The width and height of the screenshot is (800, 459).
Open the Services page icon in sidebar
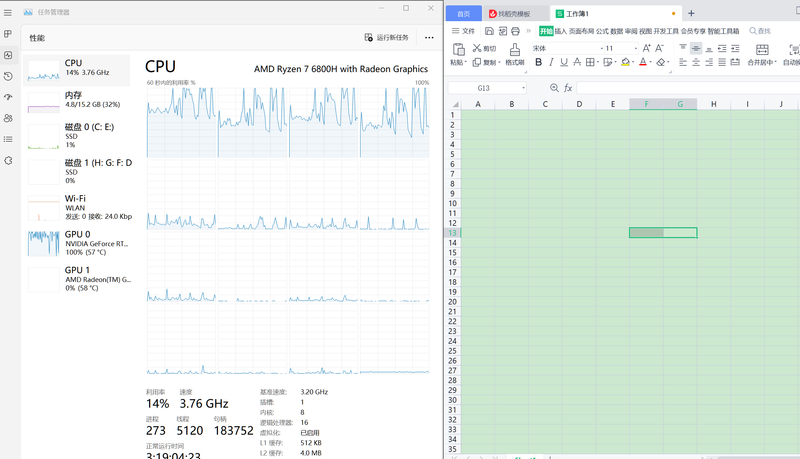coord(8,160)
